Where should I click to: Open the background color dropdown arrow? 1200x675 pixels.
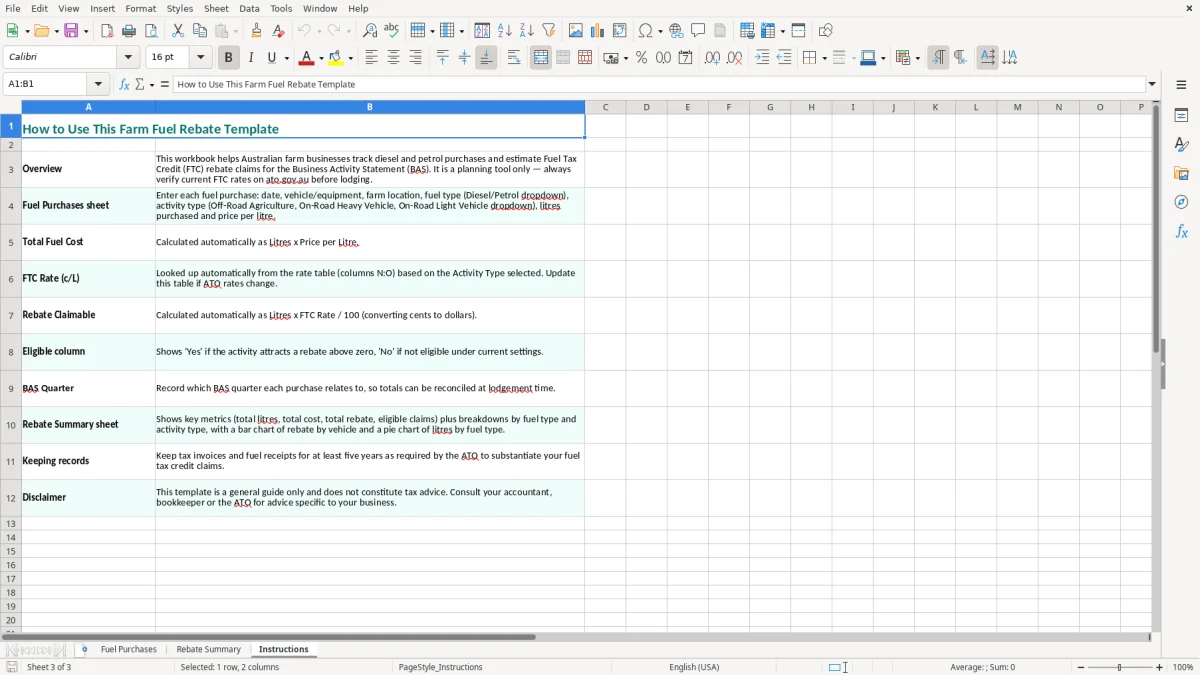coord(351,58)
